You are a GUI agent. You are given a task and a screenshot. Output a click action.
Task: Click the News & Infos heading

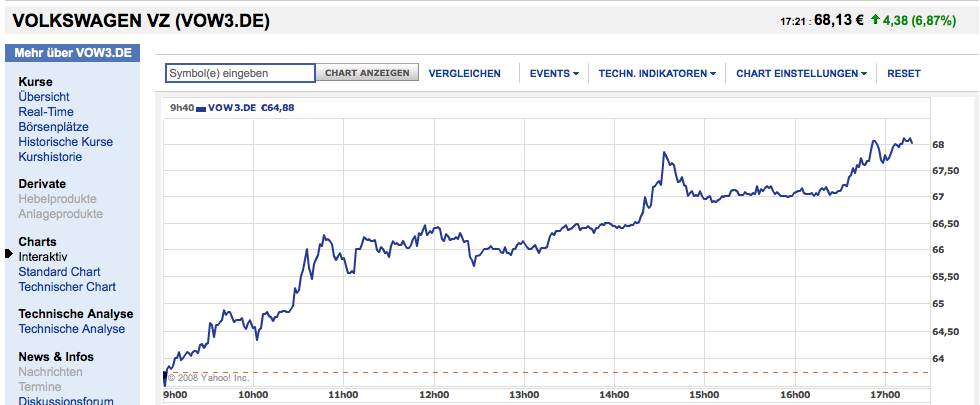56,357
